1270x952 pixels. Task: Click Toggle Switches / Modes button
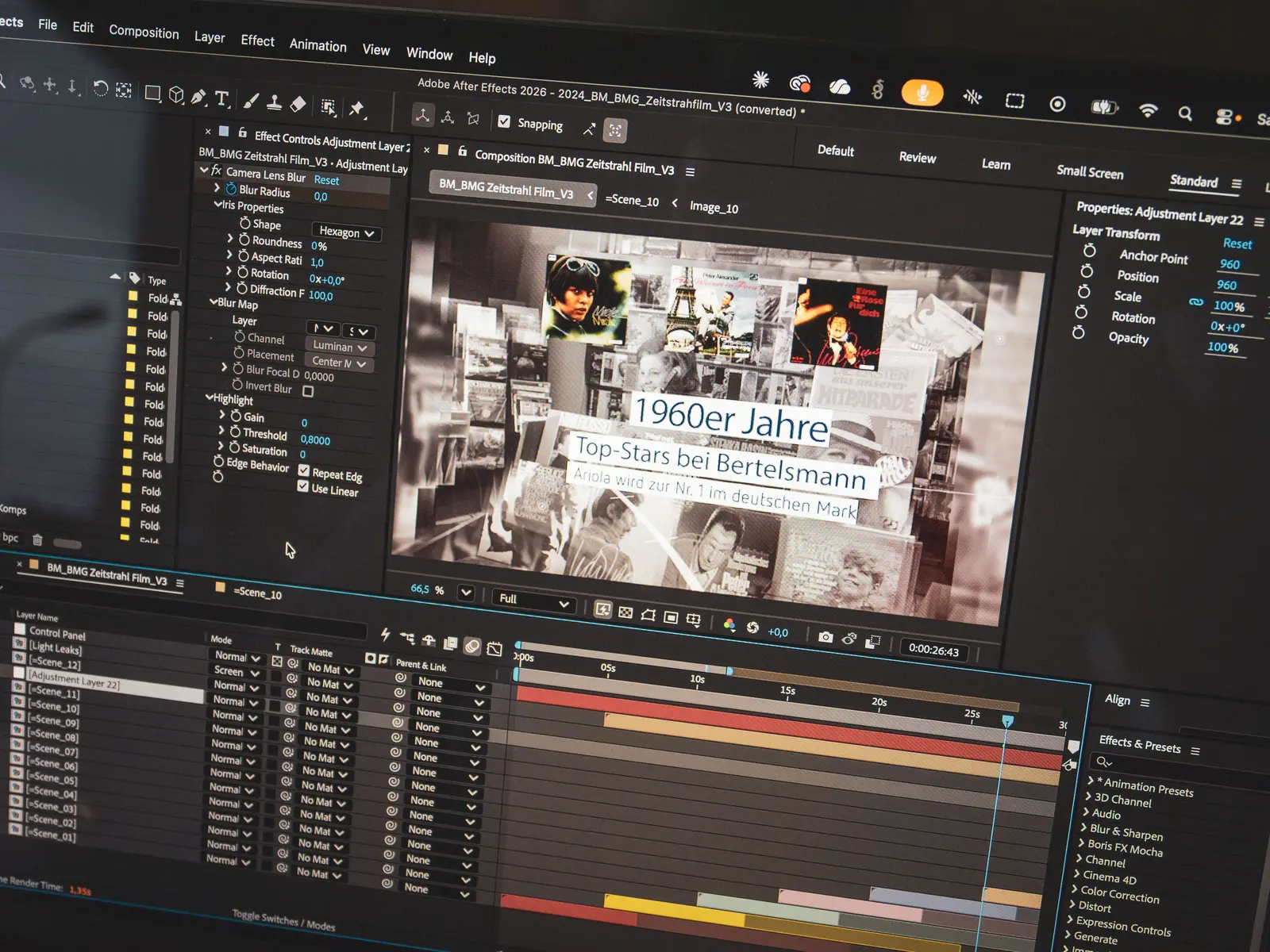point(283,920)
